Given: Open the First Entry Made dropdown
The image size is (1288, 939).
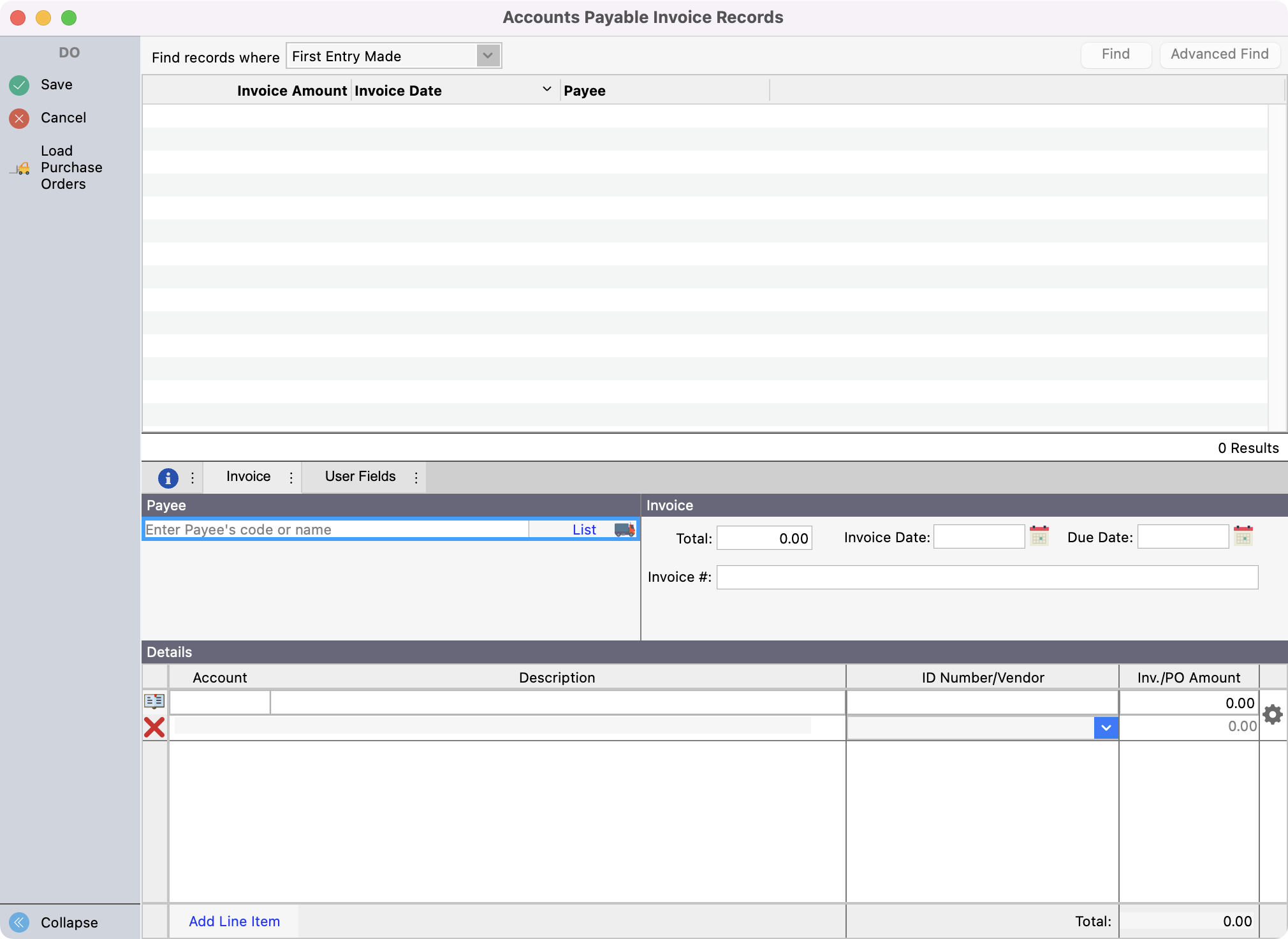Looking at the screenshot, I should point(488,55).
